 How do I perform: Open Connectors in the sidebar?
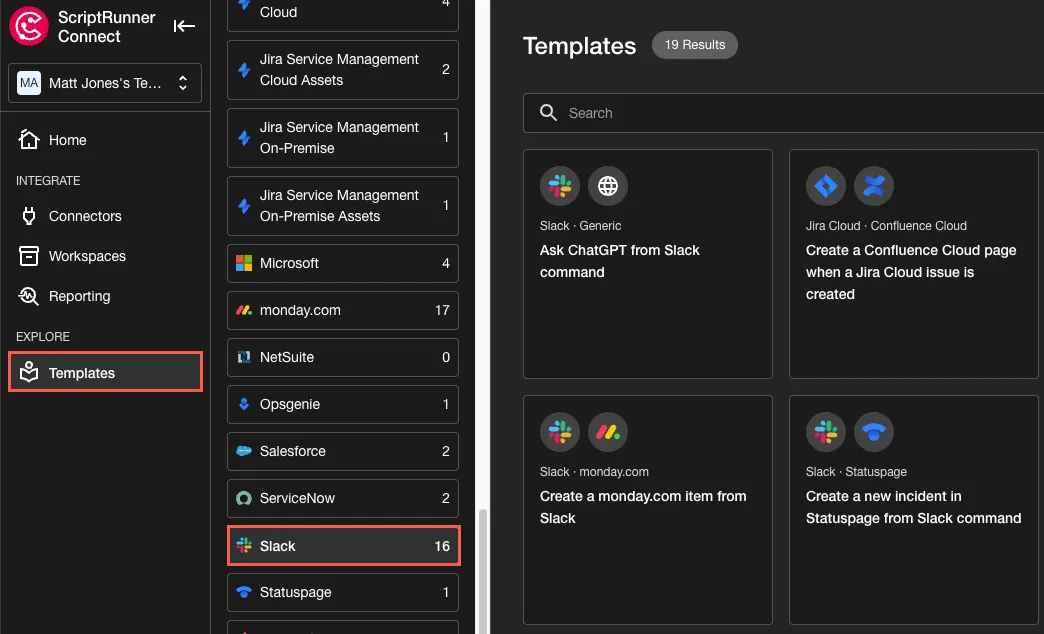105,216
